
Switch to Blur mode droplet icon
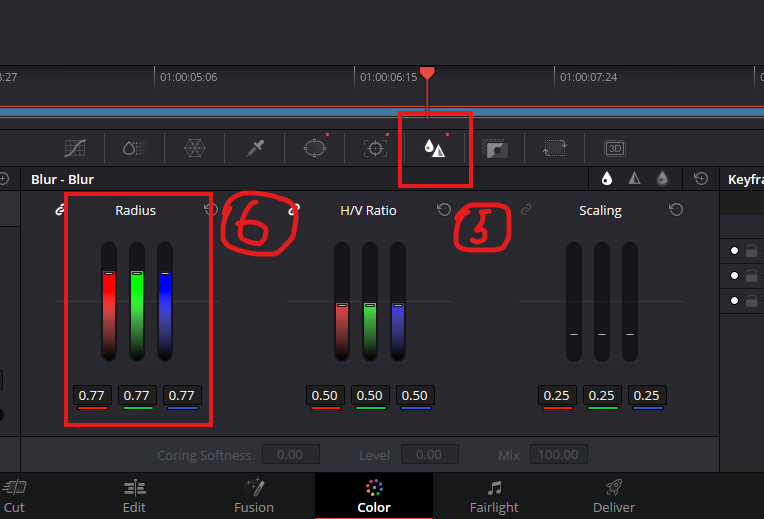[x=607, y=179]
